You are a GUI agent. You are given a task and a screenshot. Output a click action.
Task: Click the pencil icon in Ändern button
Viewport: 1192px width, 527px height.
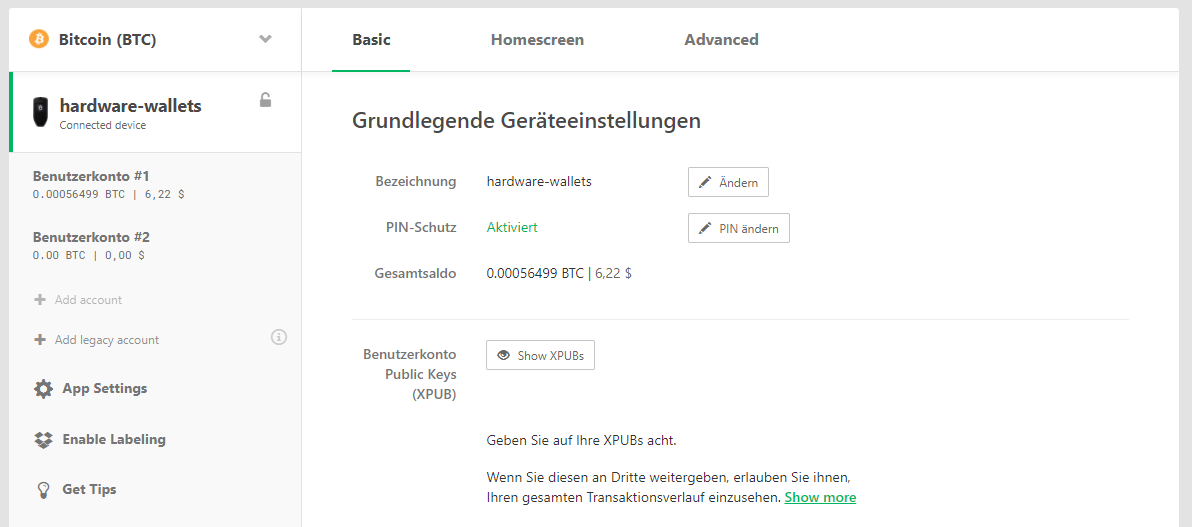[x=705, y=183]
